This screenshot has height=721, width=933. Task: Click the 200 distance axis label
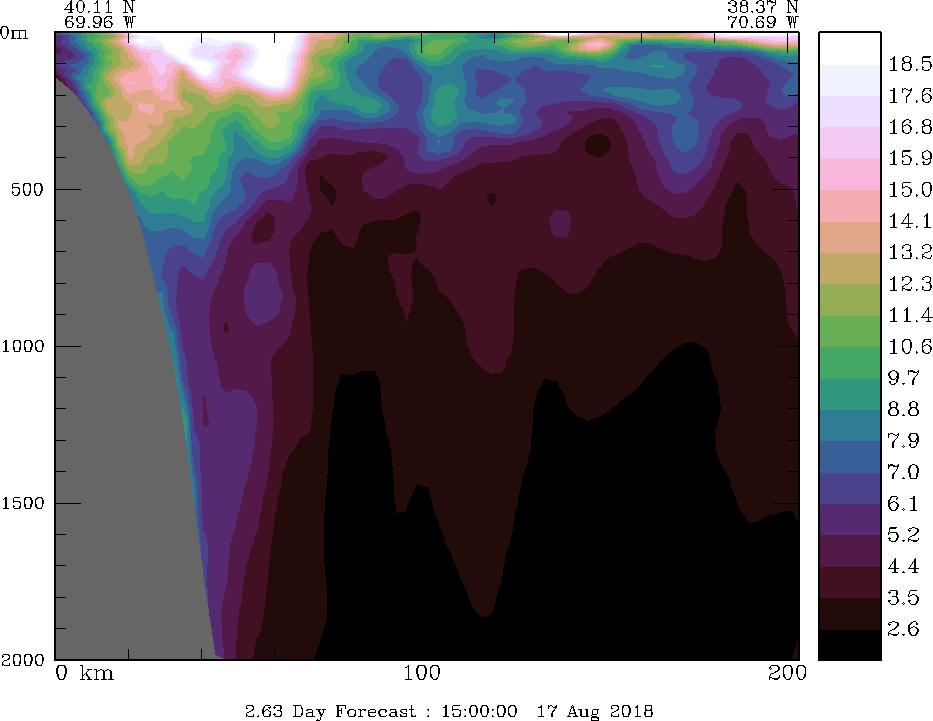[x=787, y=673]
